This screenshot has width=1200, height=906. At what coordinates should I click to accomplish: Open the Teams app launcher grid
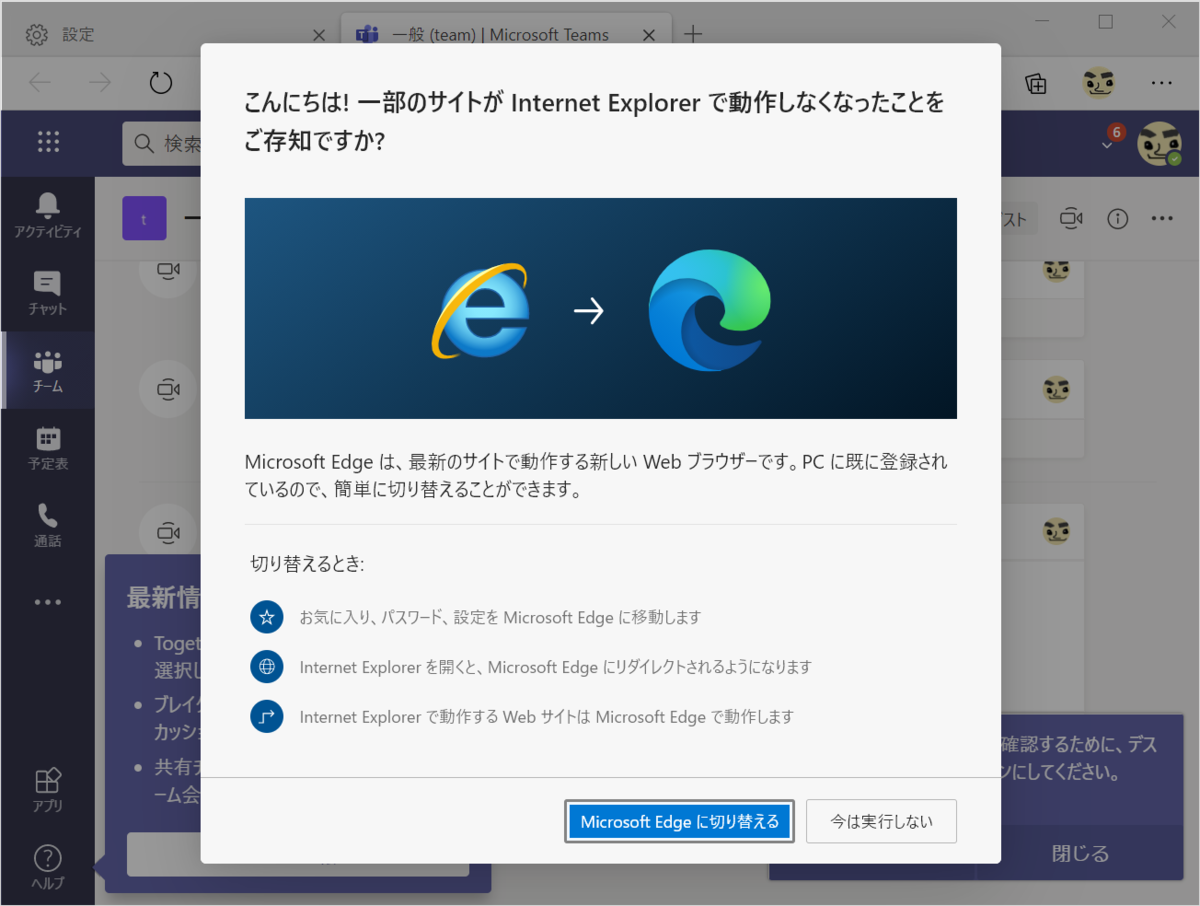pos(48,143)
